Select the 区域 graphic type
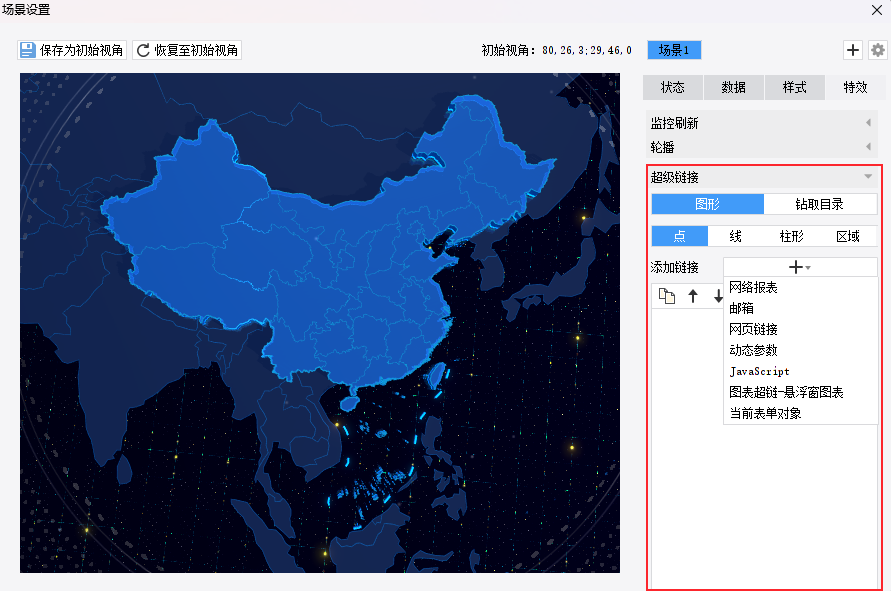This screenshot has width=891, height=591. click(848, 236)
